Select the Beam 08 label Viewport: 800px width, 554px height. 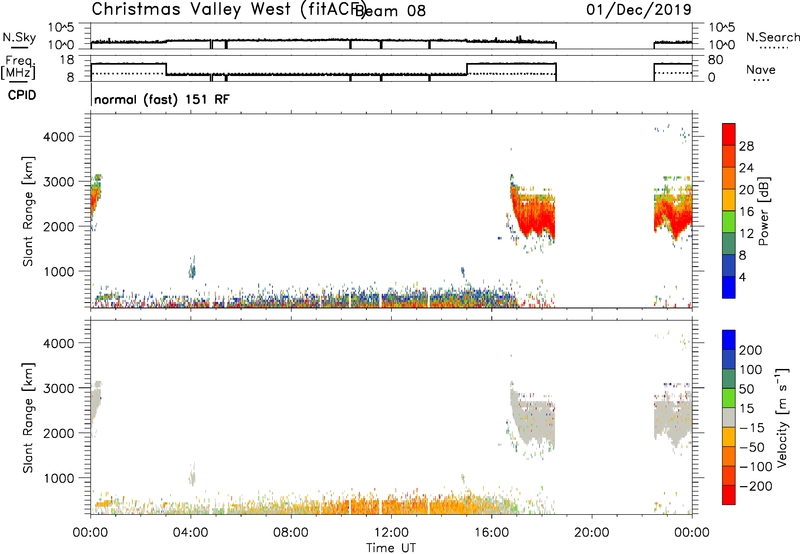[390, 11]
